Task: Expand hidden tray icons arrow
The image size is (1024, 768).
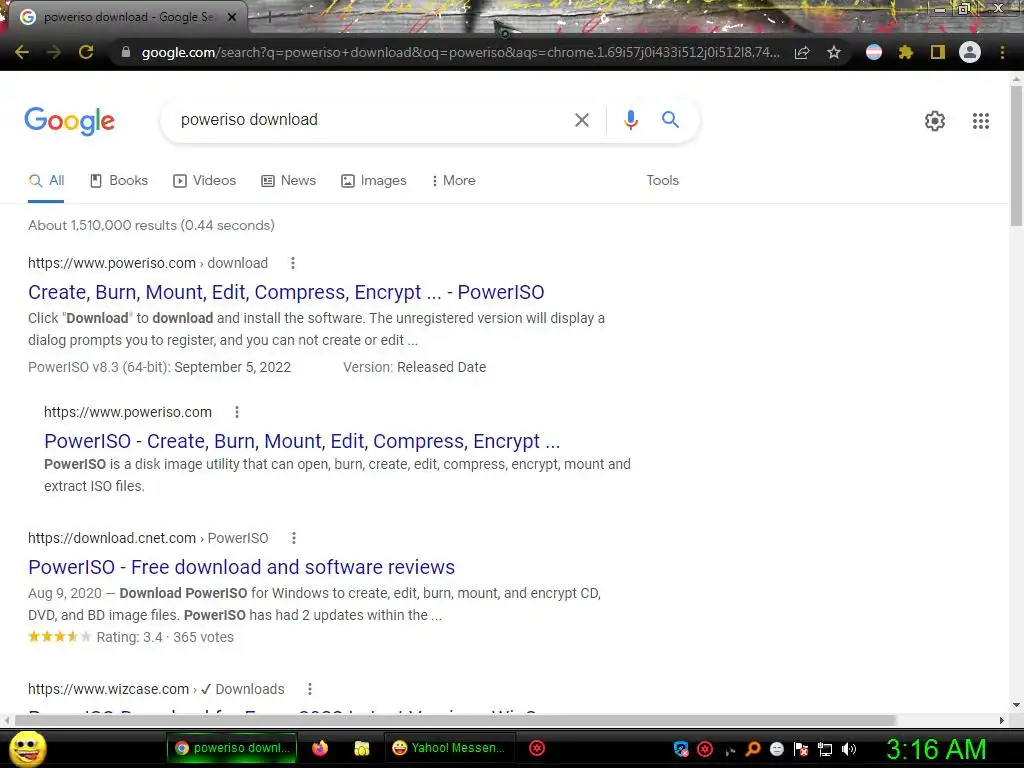Action: [729, 751]
